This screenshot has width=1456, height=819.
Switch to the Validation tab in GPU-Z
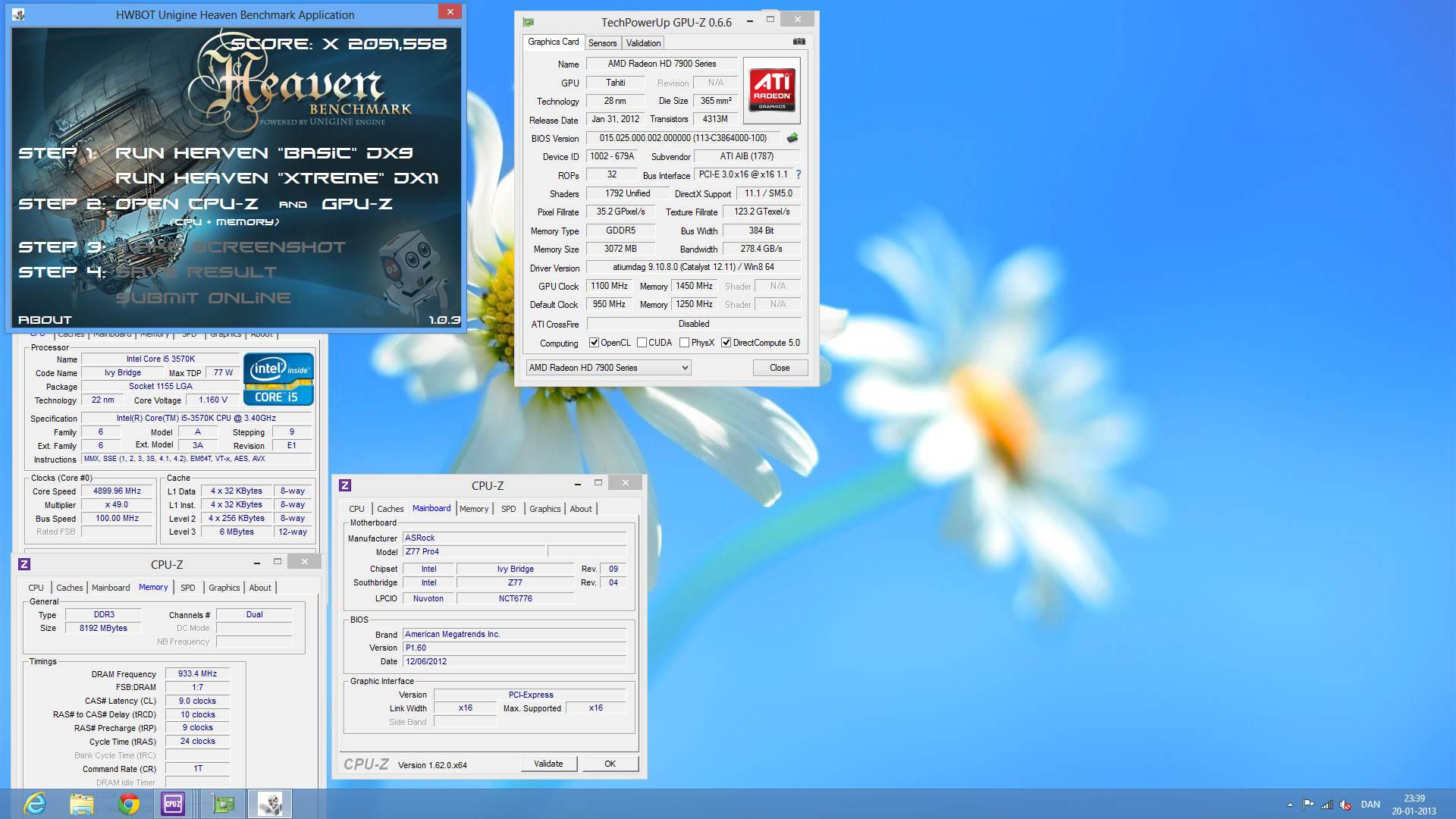point(643,43)
